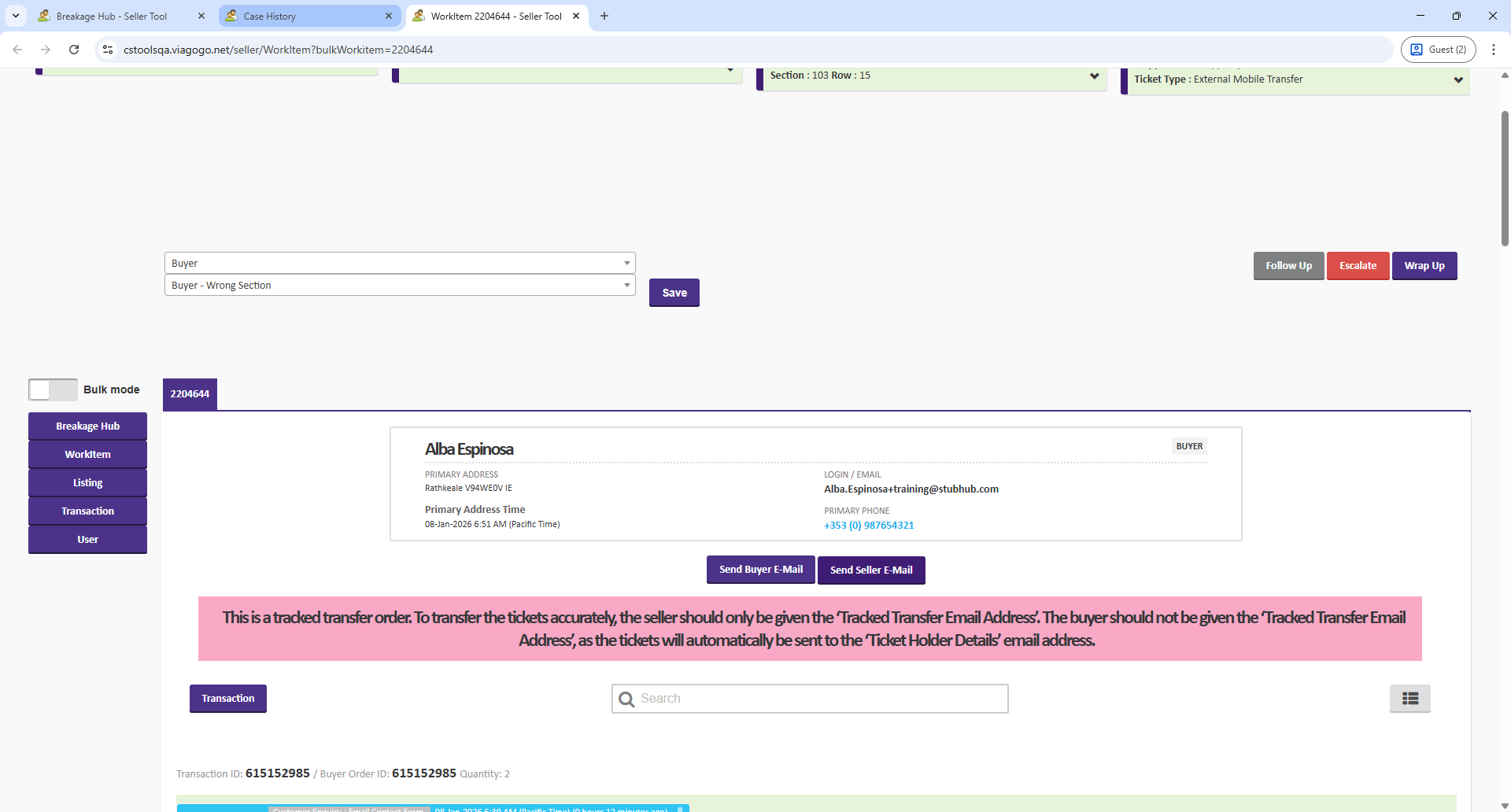The height and width of the screenshot is (812, 1511).
Task: Open the Buyer category dropdown
Action: pyautogui.click(x=400, y=263)
